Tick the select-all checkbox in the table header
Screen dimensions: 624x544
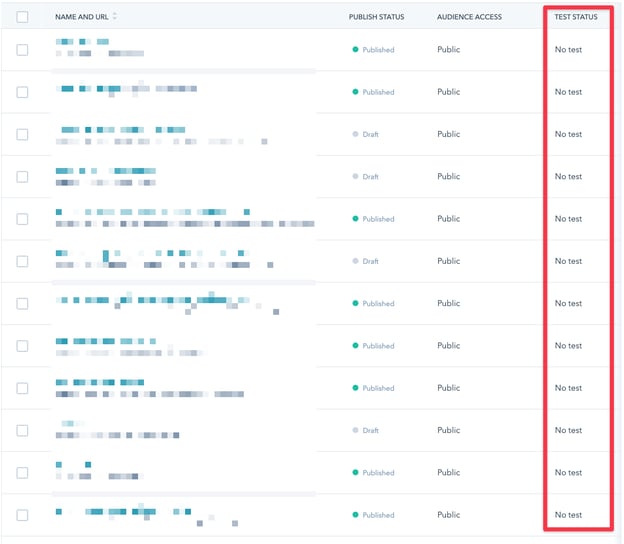point(23,17)
